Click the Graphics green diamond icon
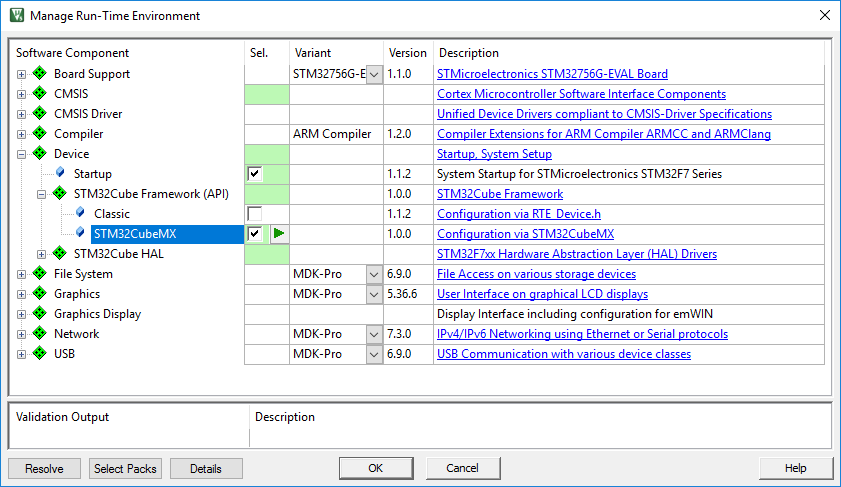This screenshot has width=841, height=487. pos(40,293)
